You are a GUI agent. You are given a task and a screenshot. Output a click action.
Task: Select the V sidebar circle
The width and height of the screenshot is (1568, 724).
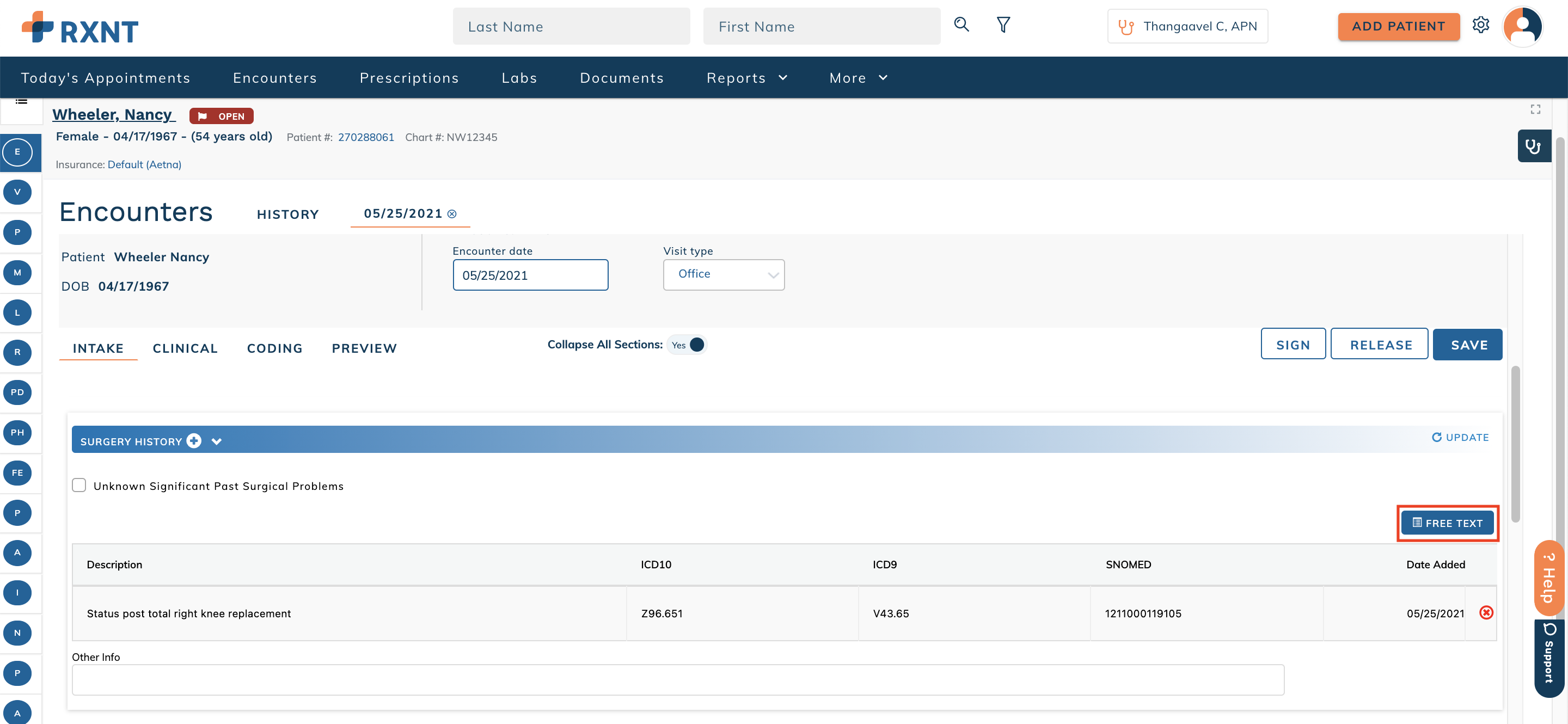(17, 192)
